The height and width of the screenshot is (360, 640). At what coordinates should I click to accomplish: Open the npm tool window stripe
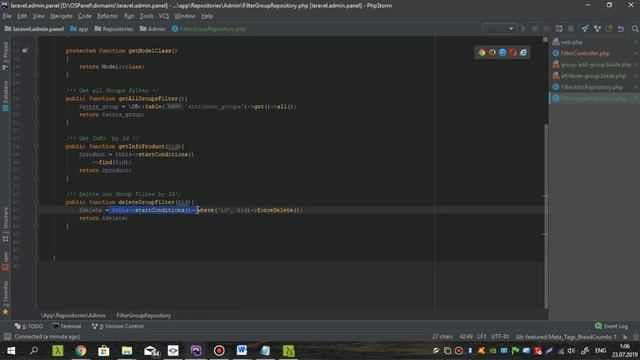click(5, 261)
